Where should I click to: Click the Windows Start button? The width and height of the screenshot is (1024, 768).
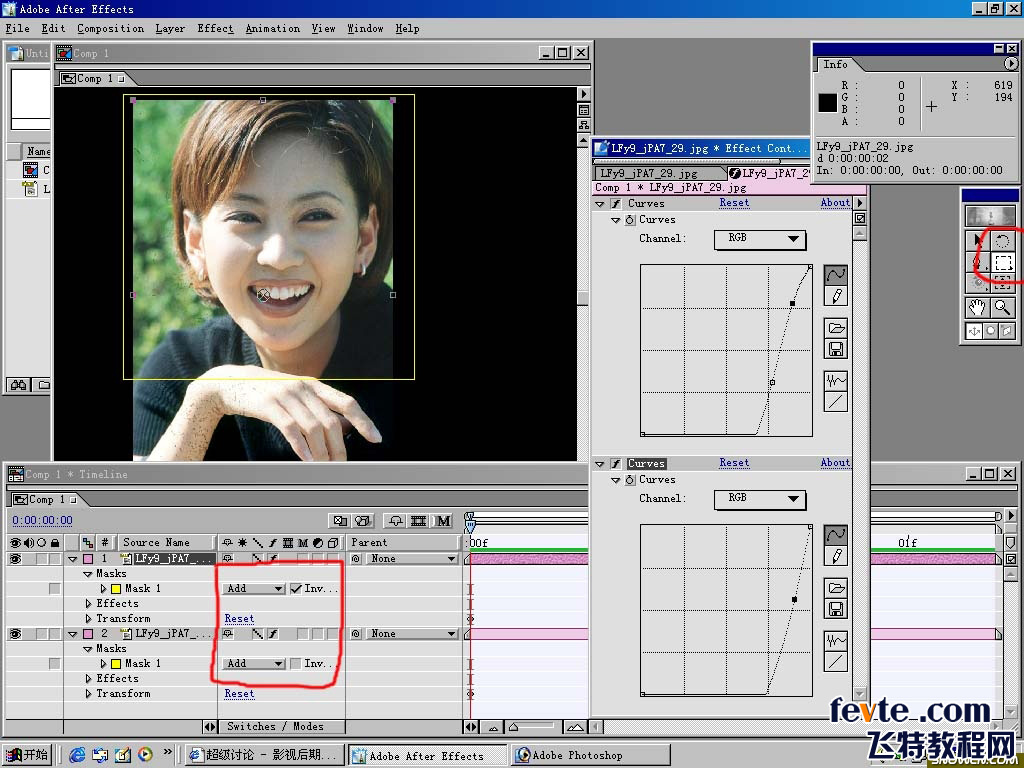click(27, 755)
